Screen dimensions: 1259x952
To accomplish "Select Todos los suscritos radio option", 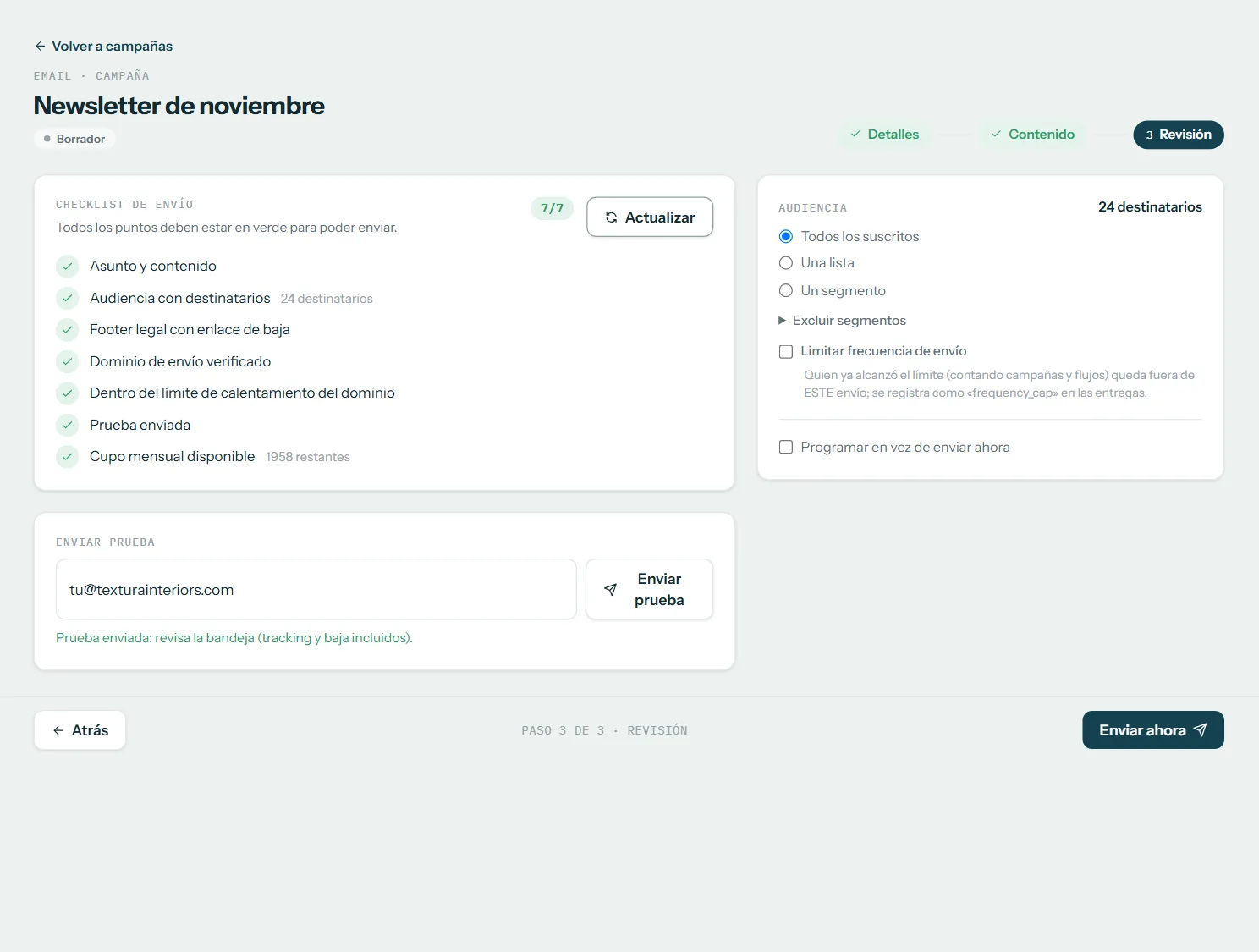I will coord(785,236).
